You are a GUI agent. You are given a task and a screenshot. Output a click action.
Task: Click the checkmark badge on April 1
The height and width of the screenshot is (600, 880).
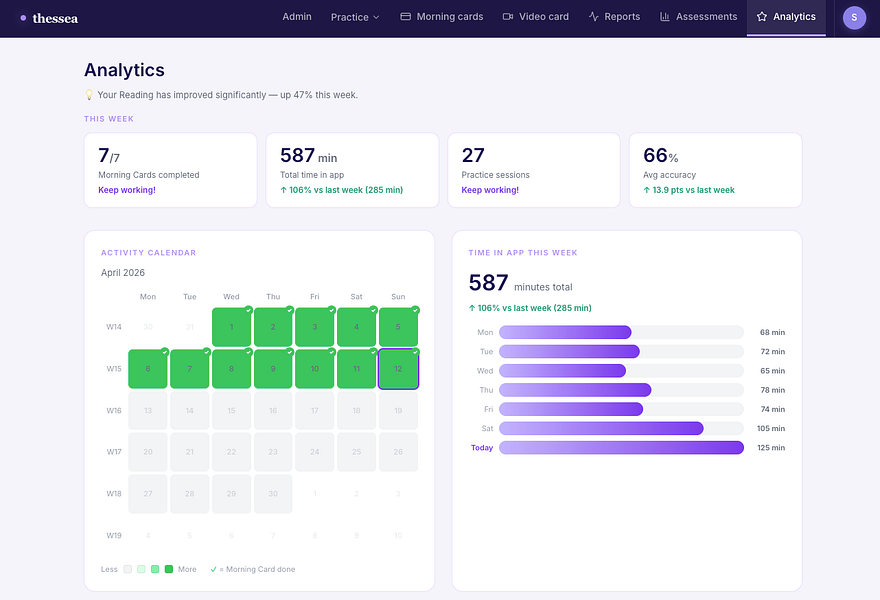248,310
